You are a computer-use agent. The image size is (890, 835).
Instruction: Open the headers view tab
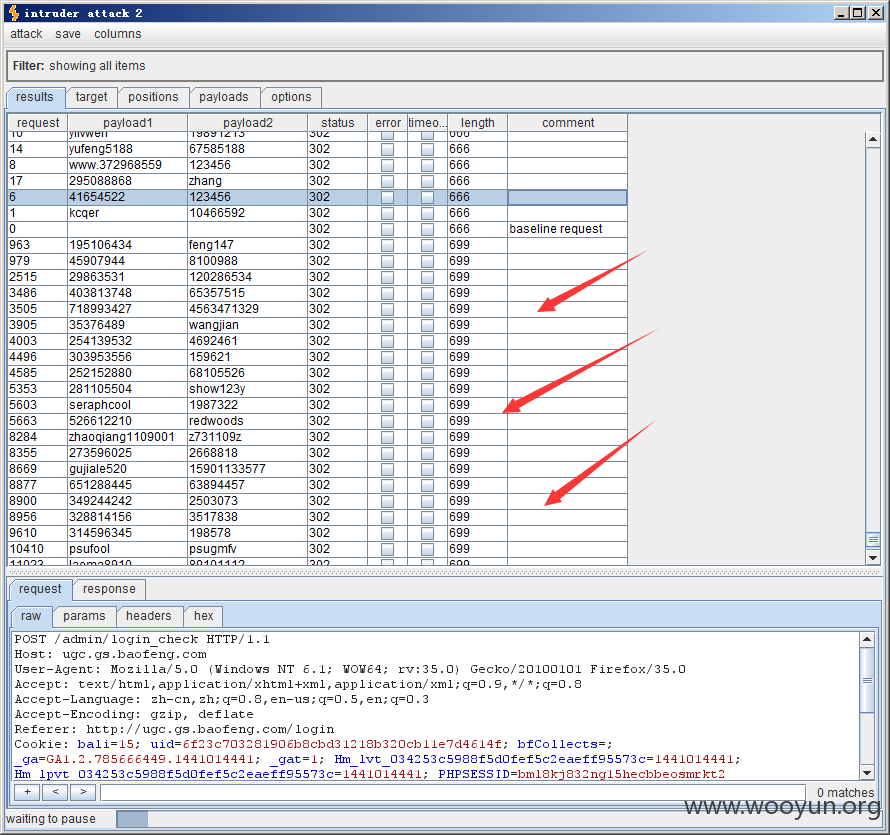point(149,616)
